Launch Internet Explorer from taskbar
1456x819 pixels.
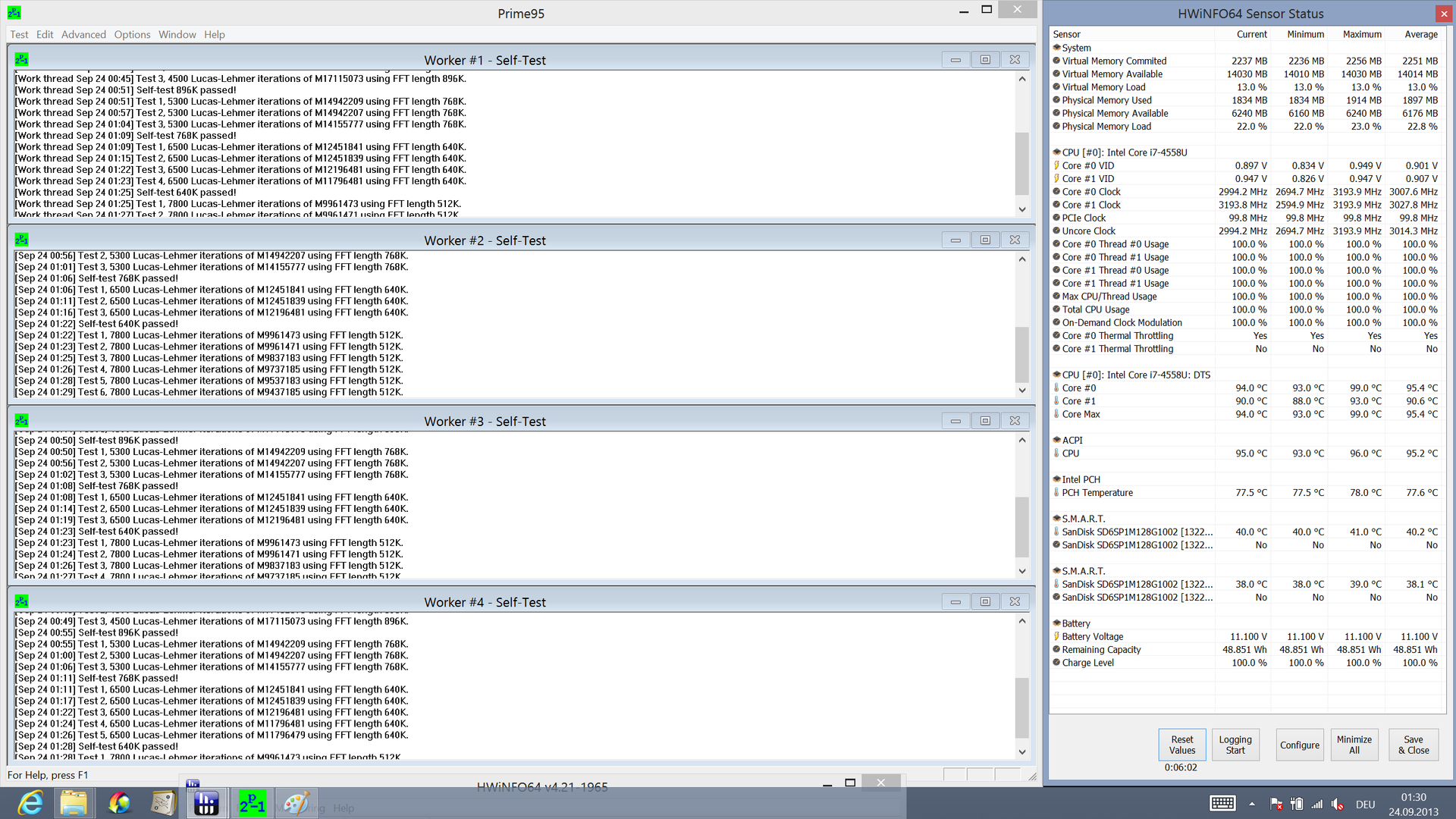pos(30,803)
